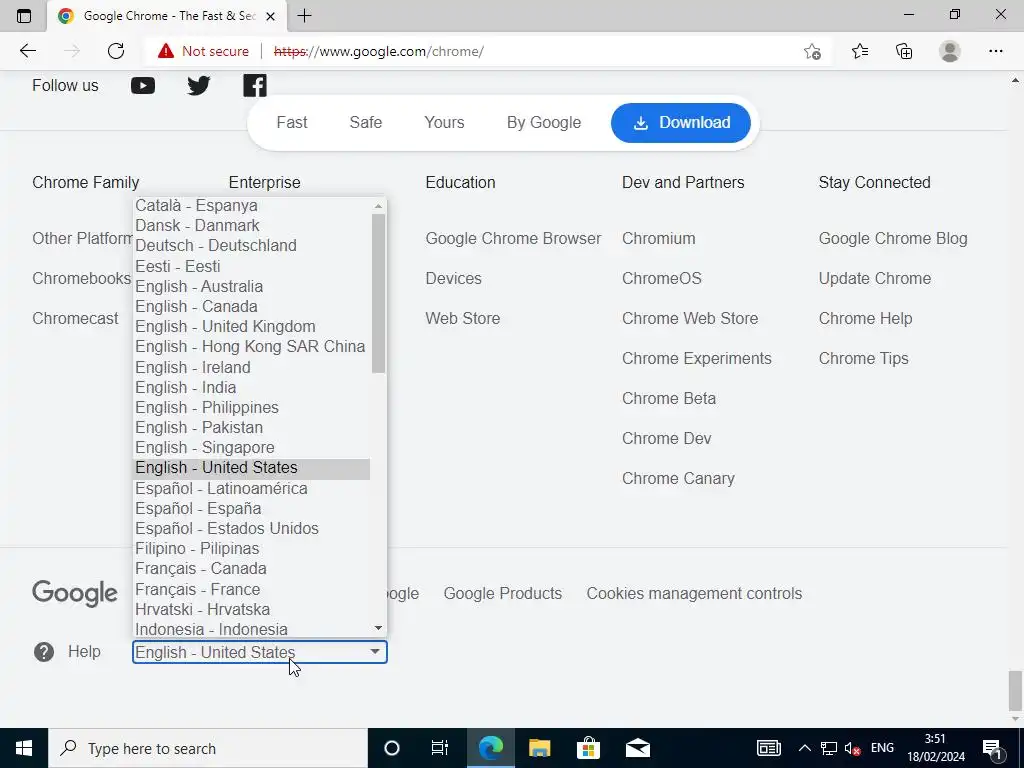Click the browser back arrow
Image resolution: width=1024 pixels, height=768 pixels.
[27, 51]
